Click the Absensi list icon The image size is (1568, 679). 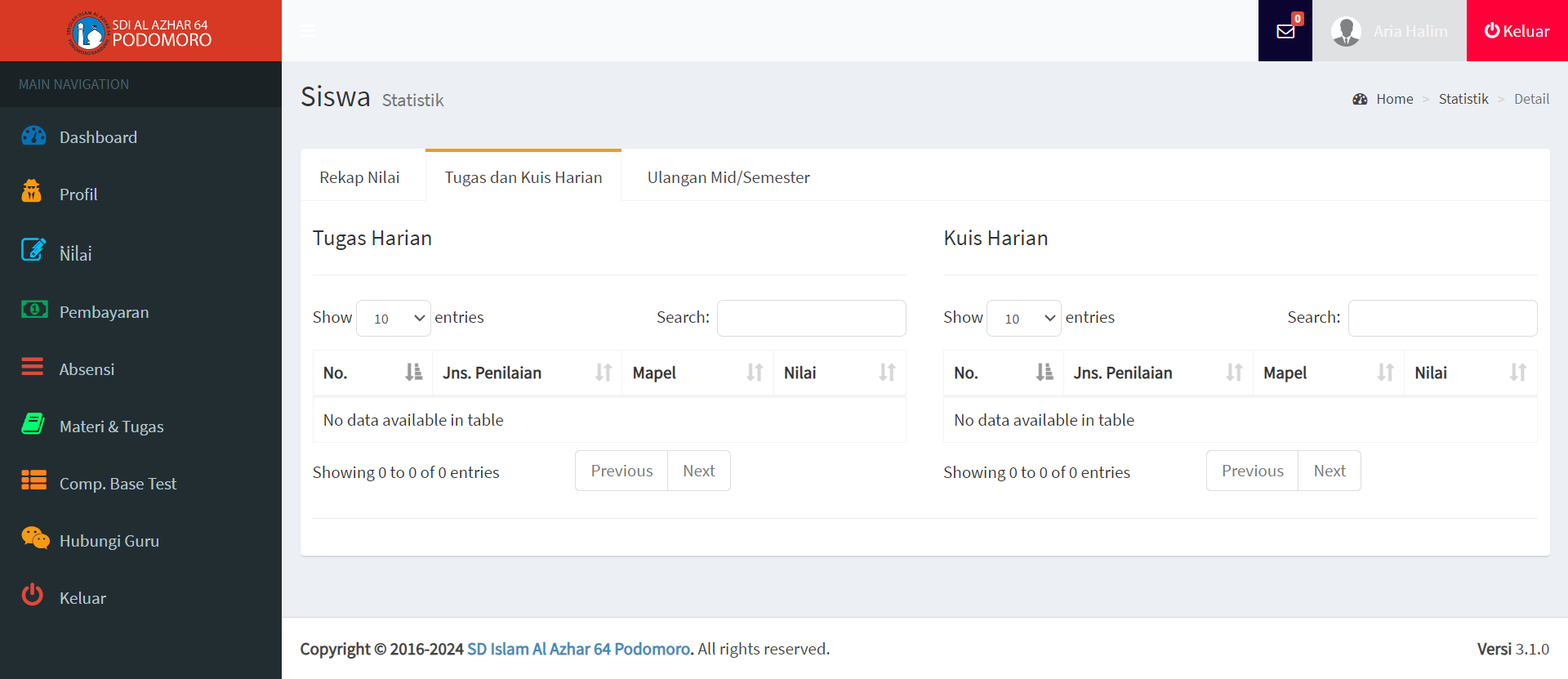pyautogui.click(x=33, y=367)
